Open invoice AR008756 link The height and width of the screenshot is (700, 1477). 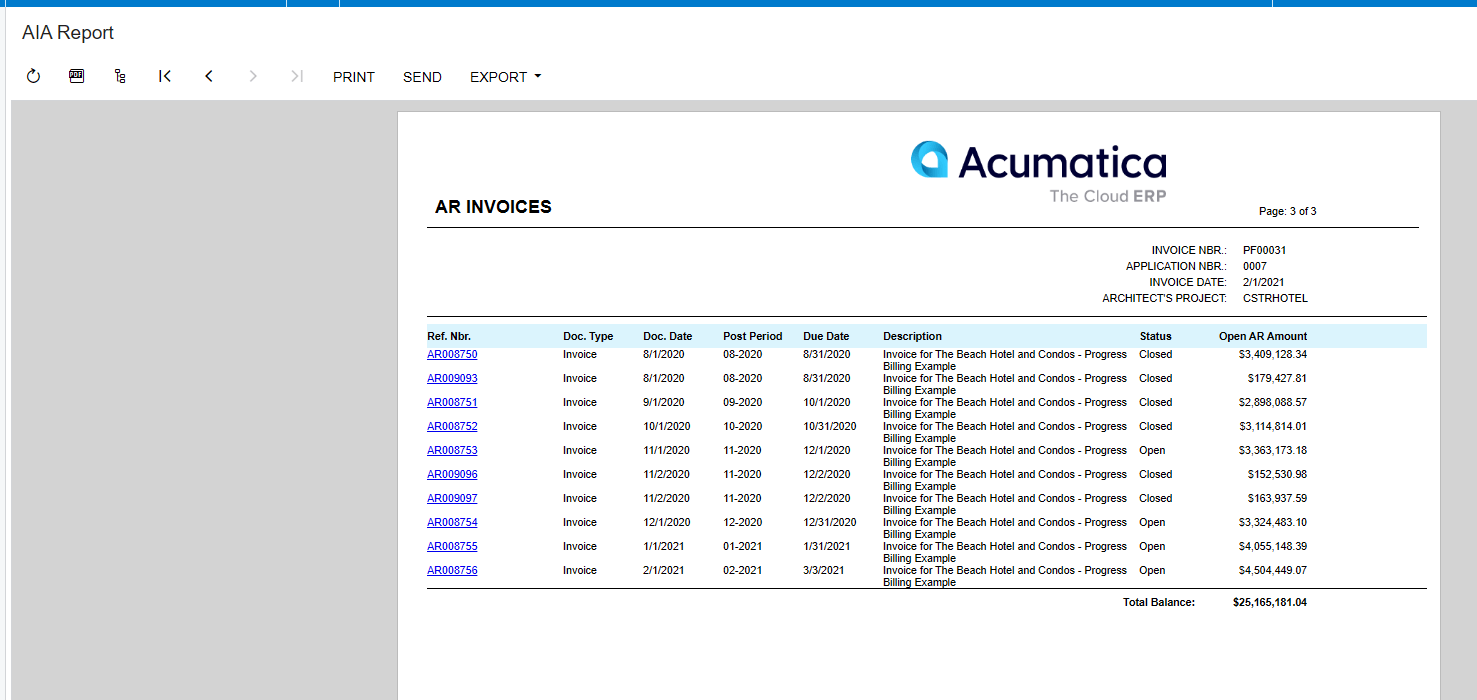452,570
